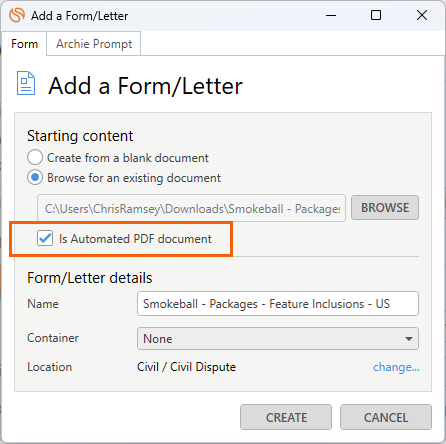
Task: Maximize the Add a Form/Letter dialog
Action: [x=376, y=15]
